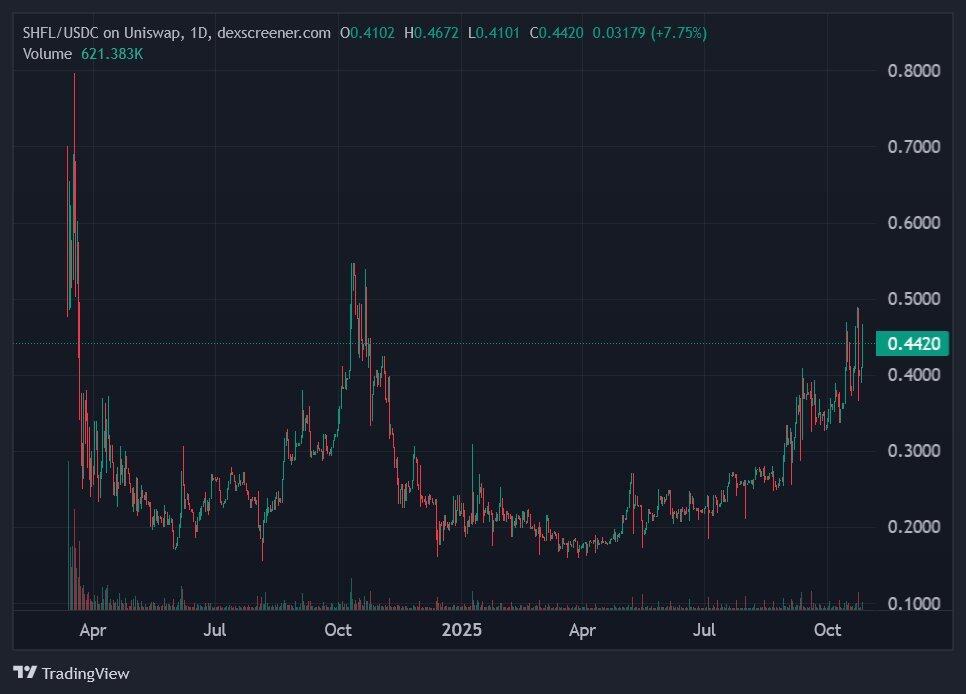Screen dimensions: 966x694
Task: Click the TradingView logo icon
Action: coord(24,673)
